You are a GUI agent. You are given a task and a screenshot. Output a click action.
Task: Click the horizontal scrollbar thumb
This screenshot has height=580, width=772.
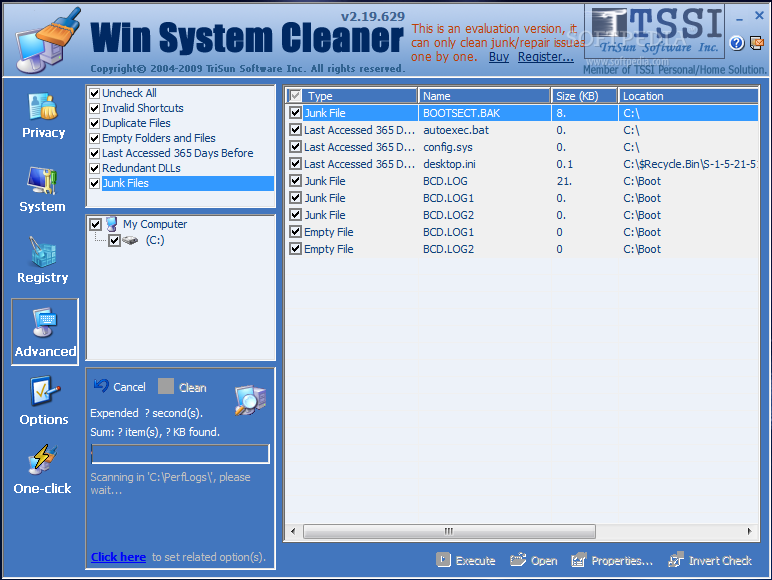(x=449, y=531)
